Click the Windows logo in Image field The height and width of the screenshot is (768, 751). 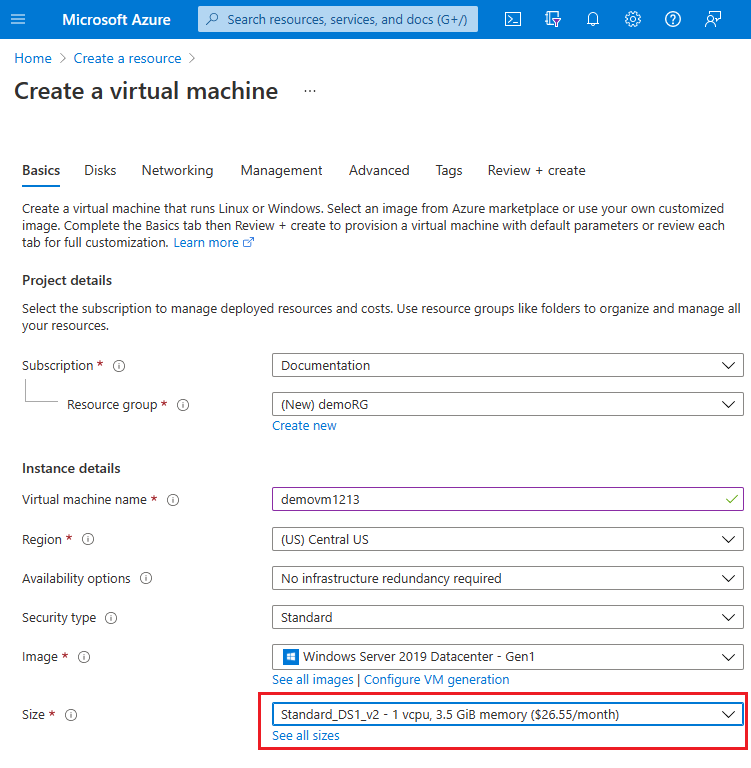pyautogui.click(x=291, y=657)
